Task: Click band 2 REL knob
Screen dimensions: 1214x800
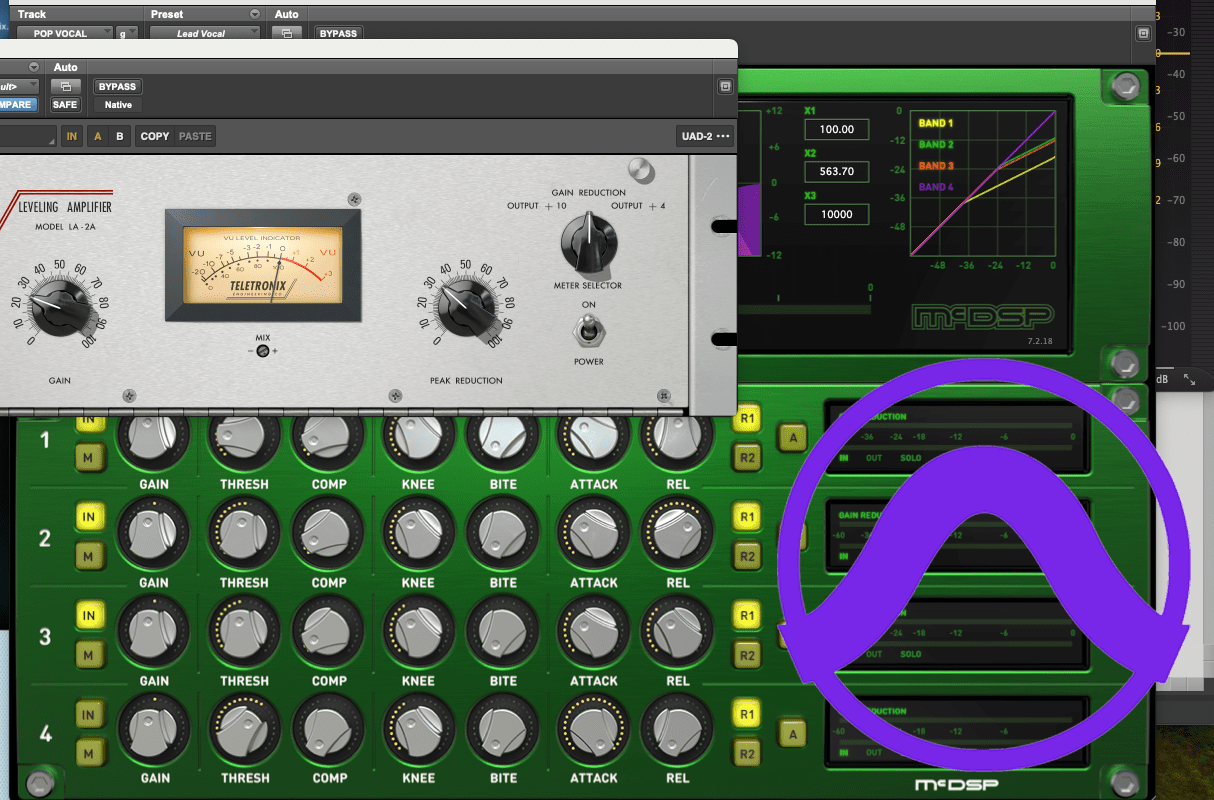Action: click(677, 534)
